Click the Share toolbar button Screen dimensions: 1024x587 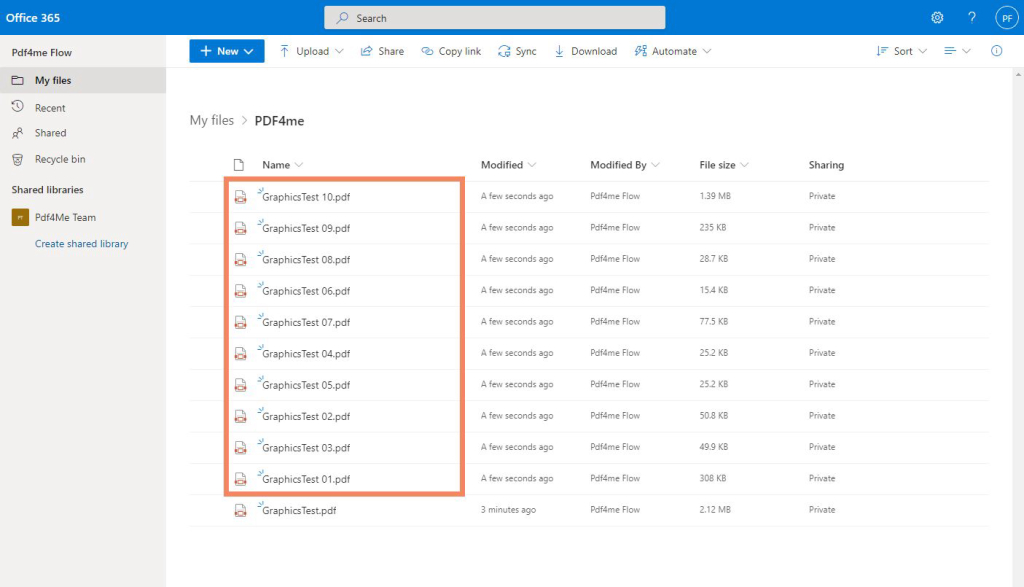(382, 51)
